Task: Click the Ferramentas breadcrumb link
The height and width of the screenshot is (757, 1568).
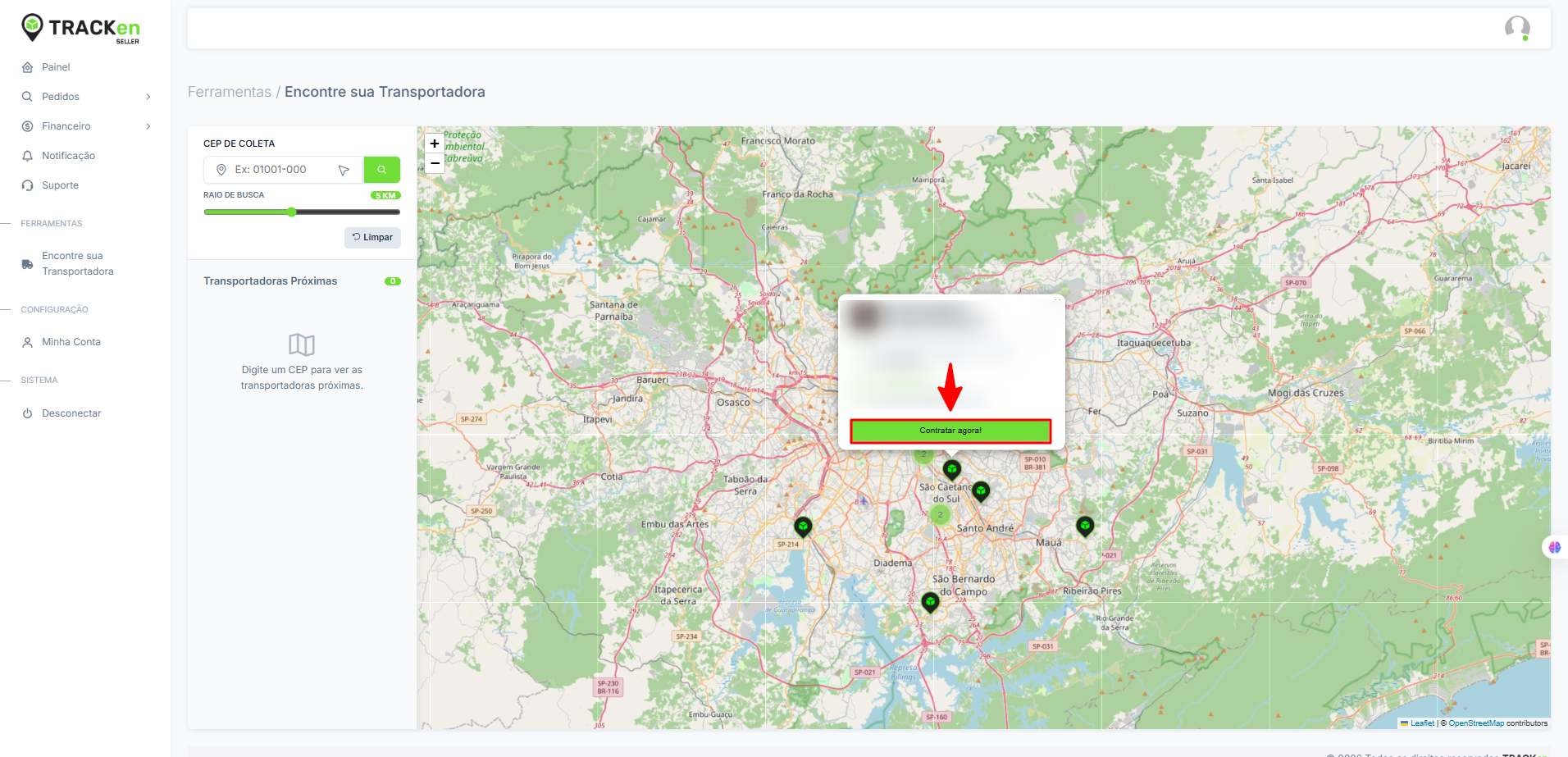Action: click(x=230, y=92)
